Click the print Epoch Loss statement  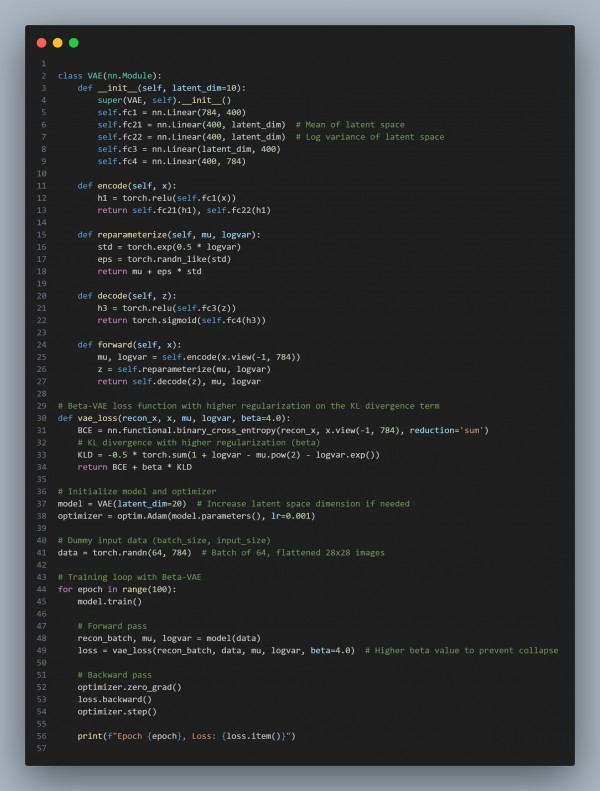tap(186, 736)
